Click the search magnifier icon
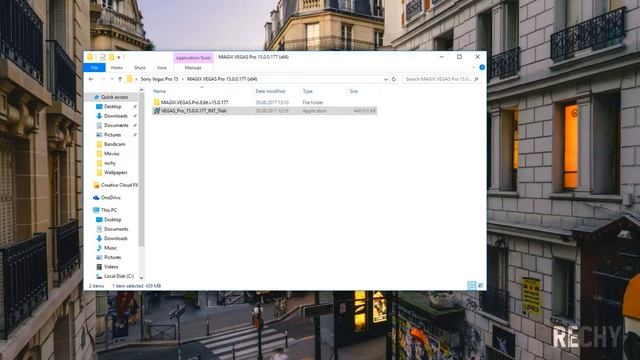This screenshot has height=360, width=640. click(x=476, y=79)
